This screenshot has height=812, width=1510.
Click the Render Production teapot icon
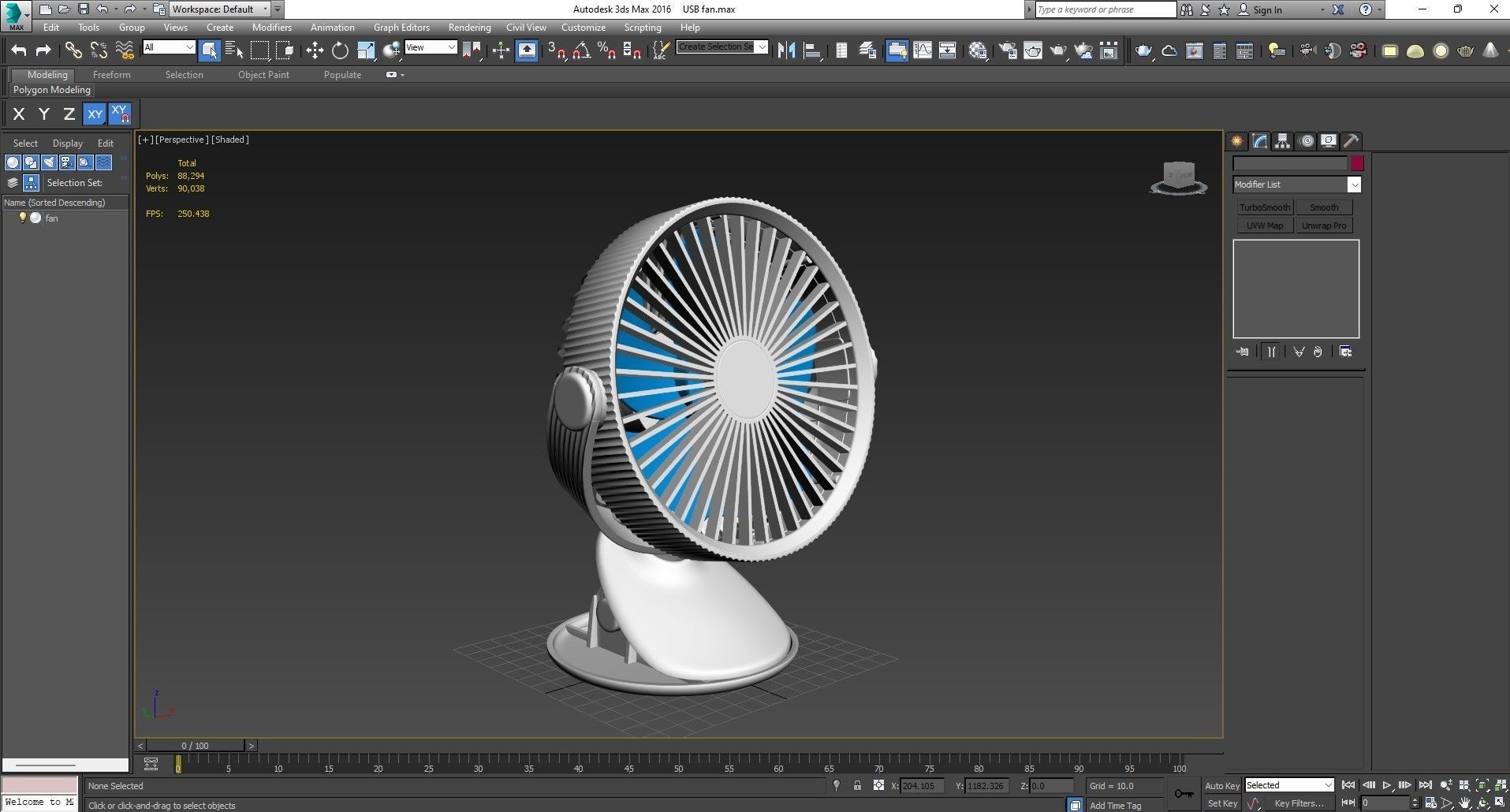coord(1058,50)
